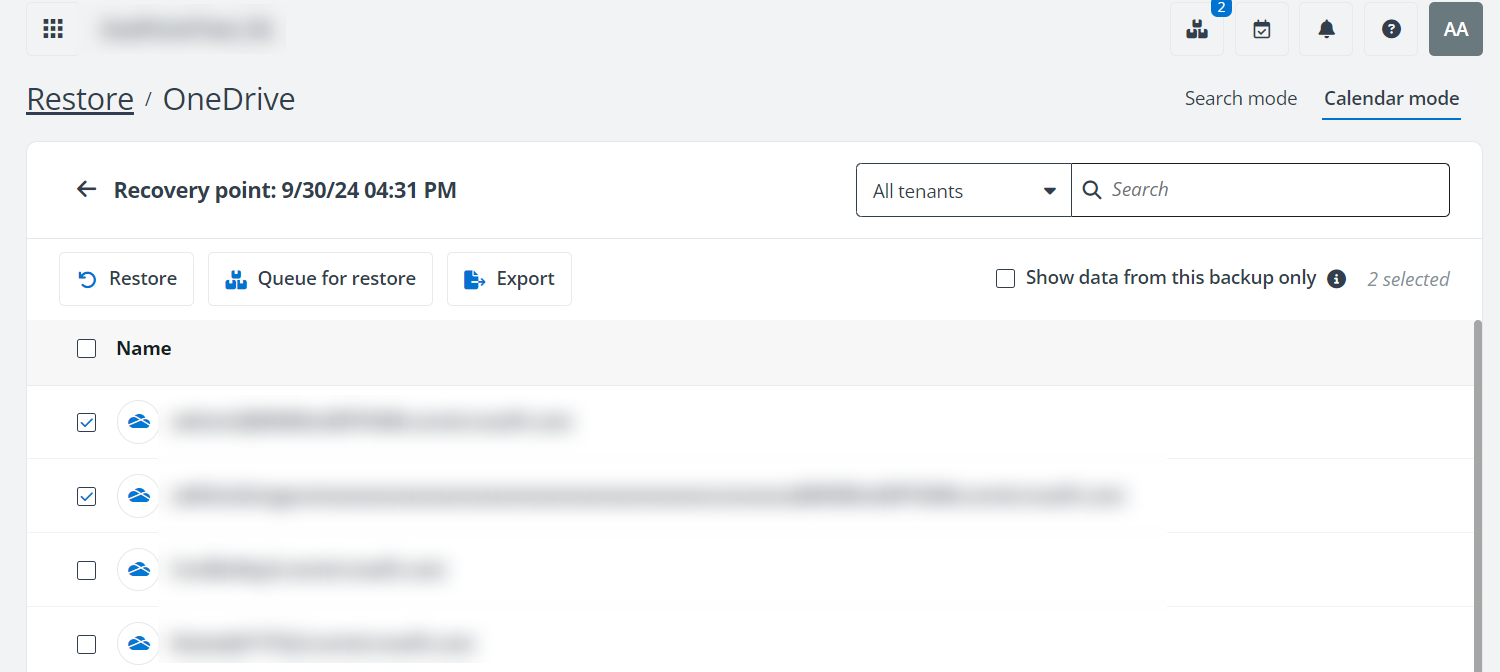Image resolution: width=1500 pixels, height=672 pixels.
Task: Click the search magnifier icon
Action: [1091, 189]
